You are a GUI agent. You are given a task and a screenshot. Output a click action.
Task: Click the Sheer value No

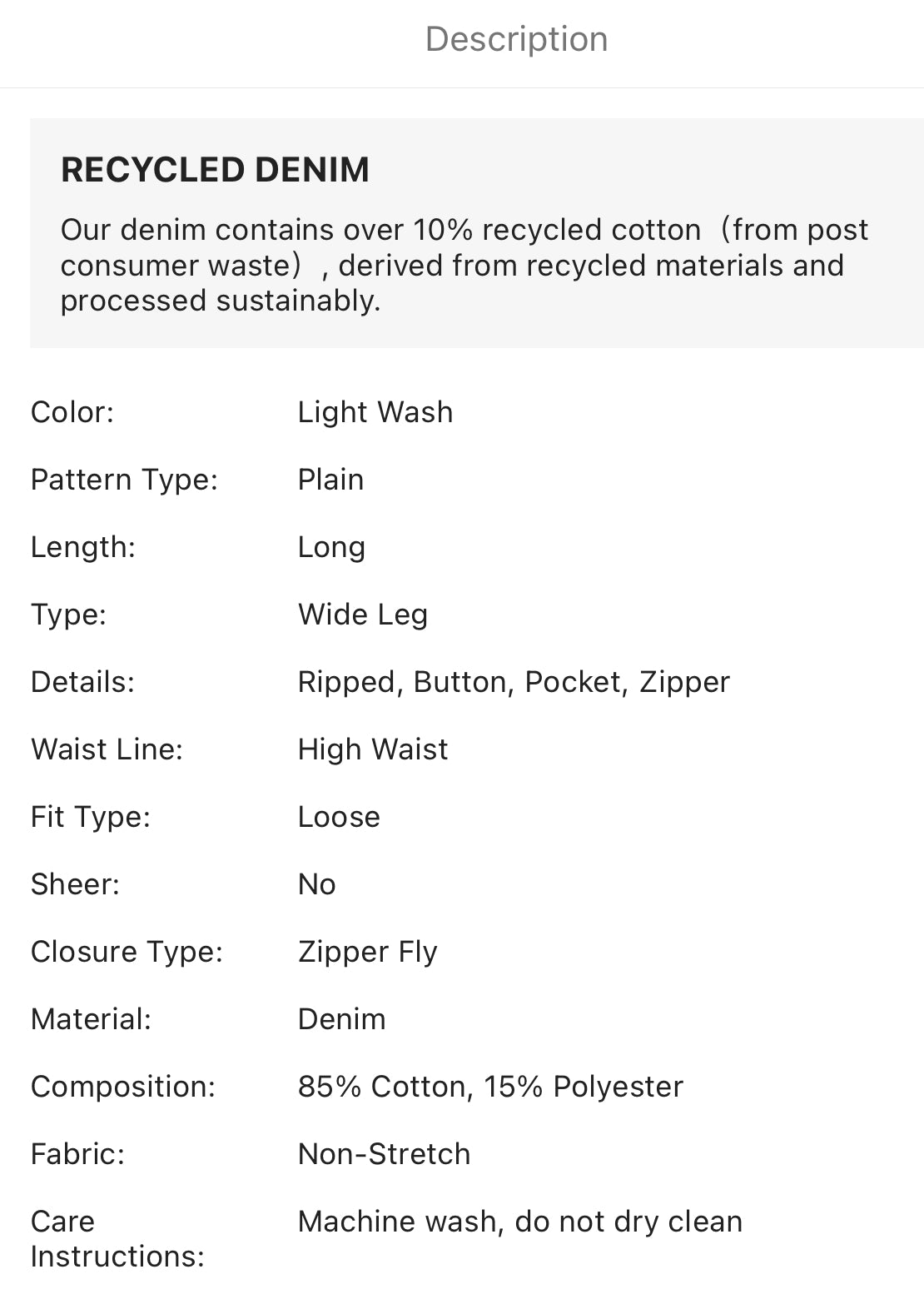pyautogui.click(x=316, y=884)
